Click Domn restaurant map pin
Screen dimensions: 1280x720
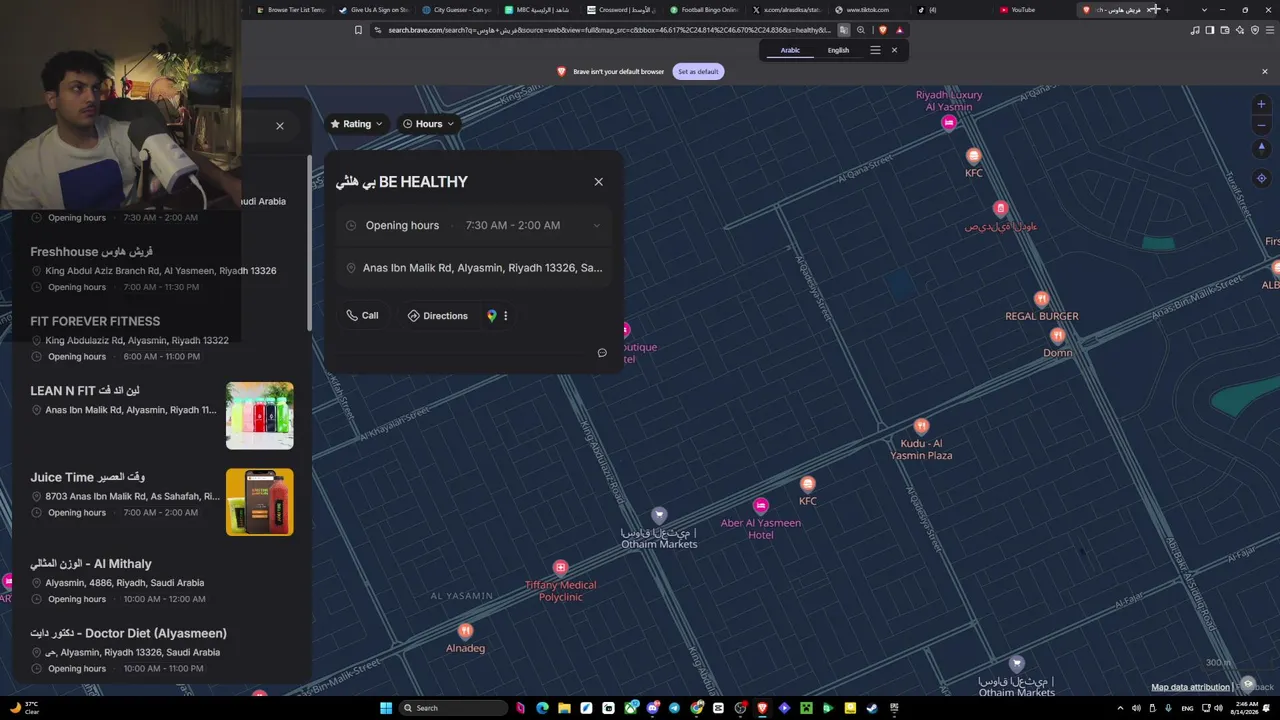point(1057,336)
